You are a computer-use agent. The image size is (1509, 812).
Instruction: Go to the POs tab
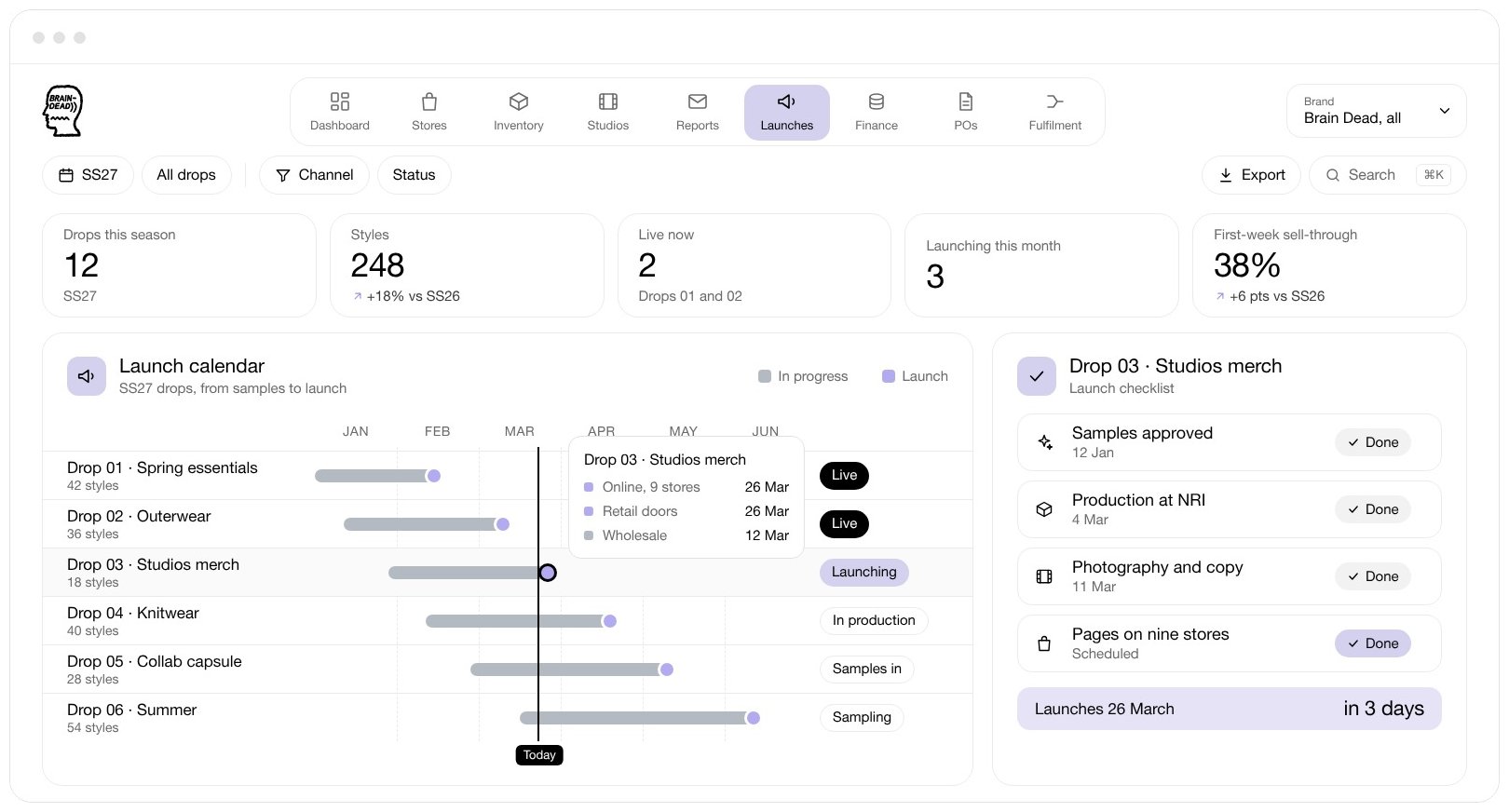tap(966, 112)
